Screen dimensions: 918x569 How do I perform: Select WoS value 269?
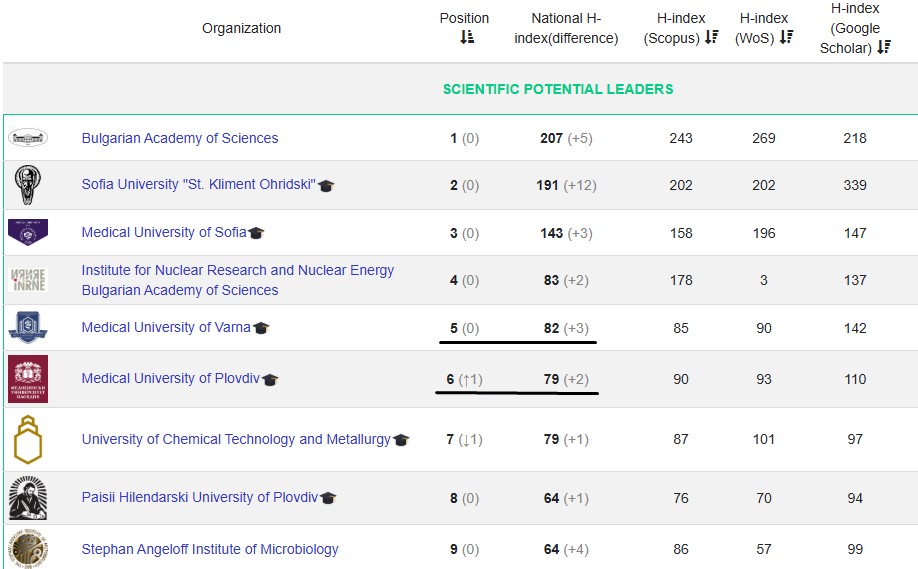(x=764, y=138)
